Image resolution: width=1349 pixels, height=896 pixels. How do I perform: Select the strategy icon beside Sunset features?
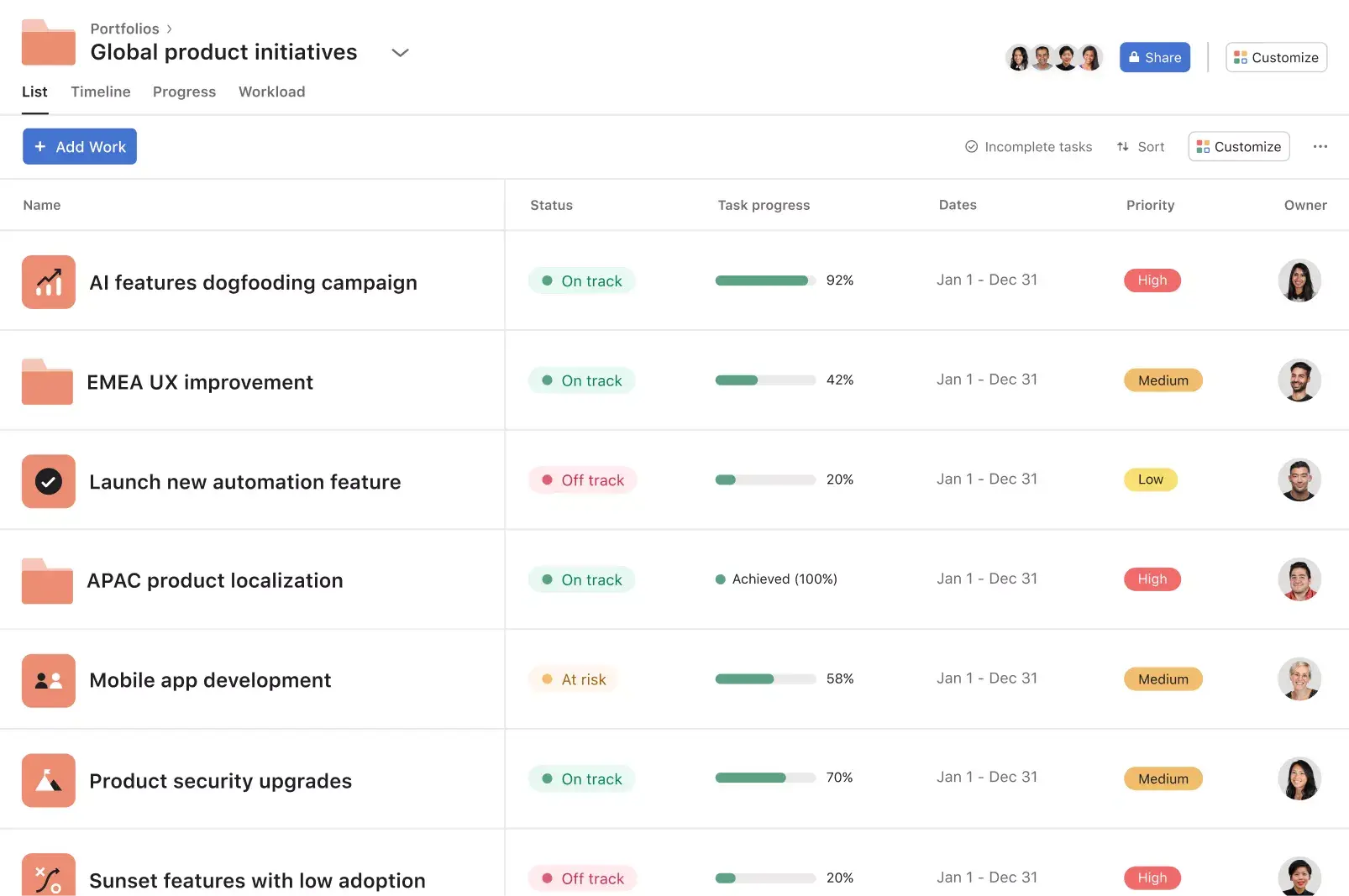(x=48, y=878)
